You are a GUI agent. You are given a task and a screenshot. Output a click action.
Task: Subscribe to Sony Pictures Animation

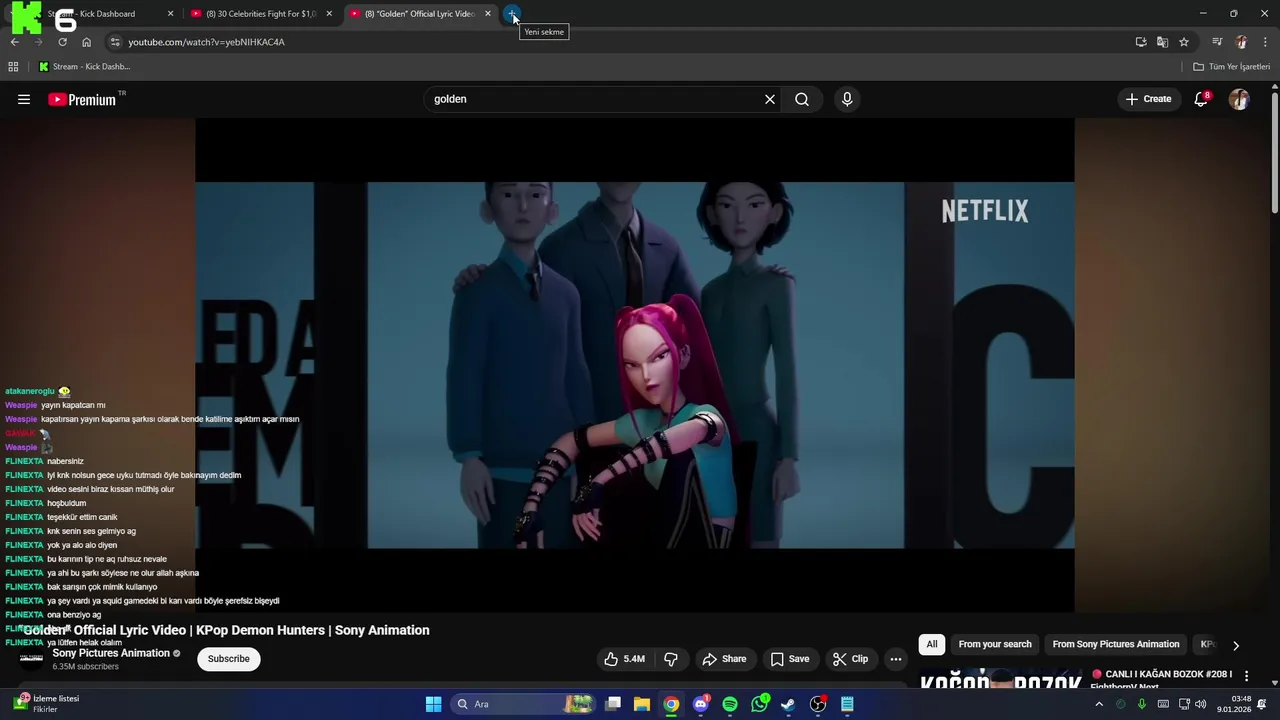coord(229,659)
